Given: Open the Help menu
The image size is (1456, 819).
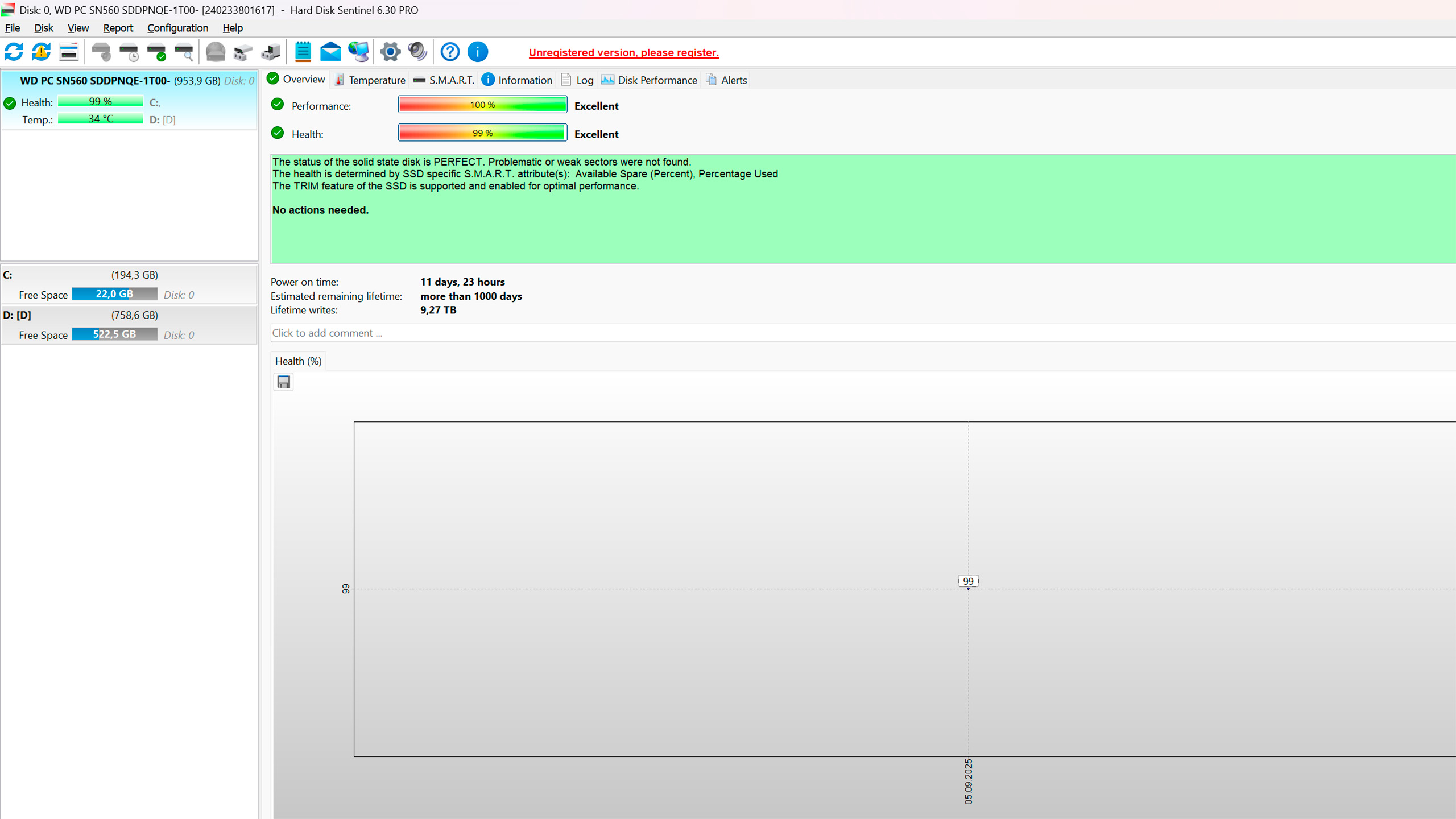Looking at the screenshot, I should tap(233, 28).
